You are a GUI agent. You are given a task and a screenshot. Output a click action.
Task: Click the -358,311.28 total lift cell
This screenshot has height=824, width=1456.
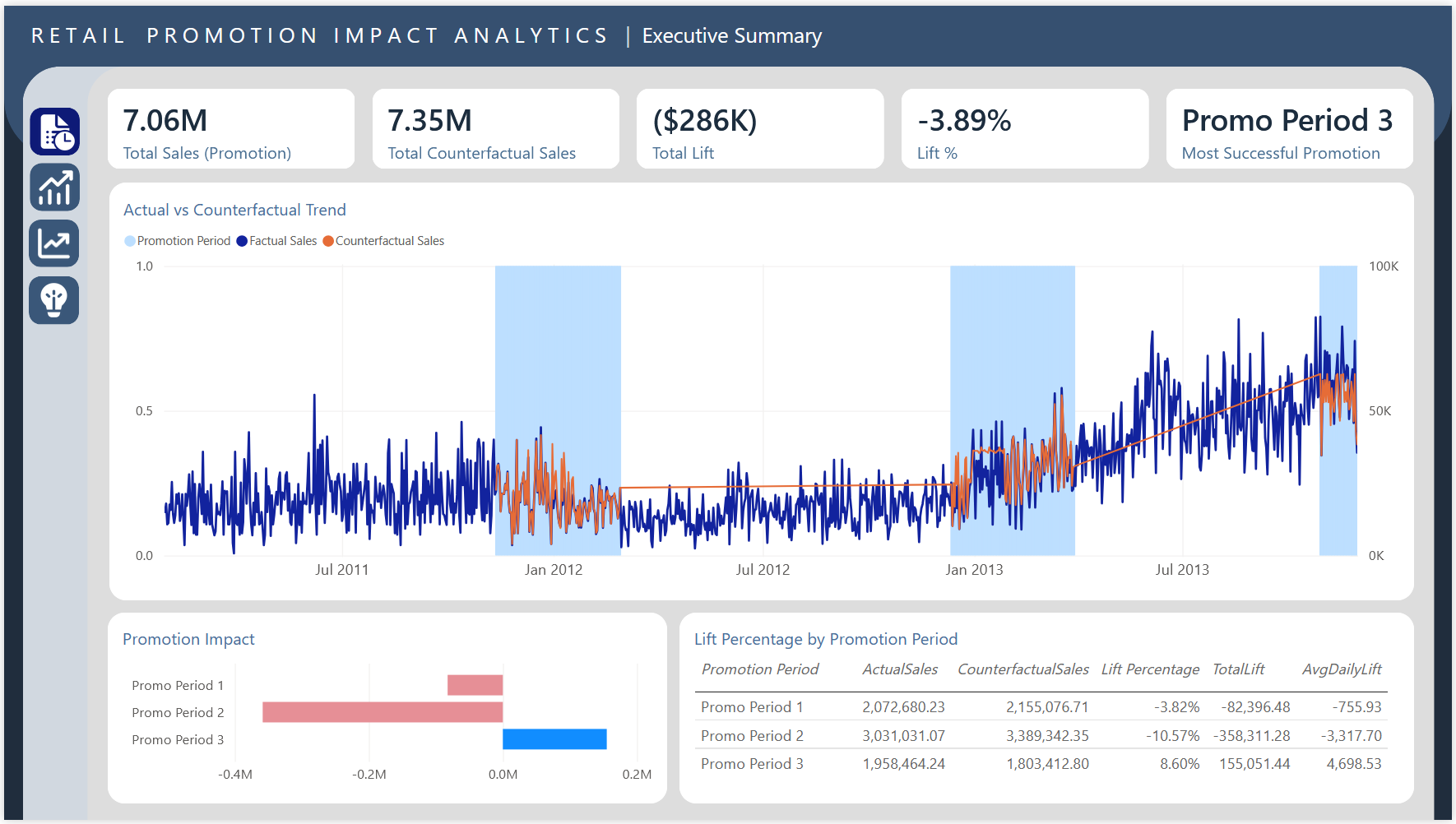1252,736
